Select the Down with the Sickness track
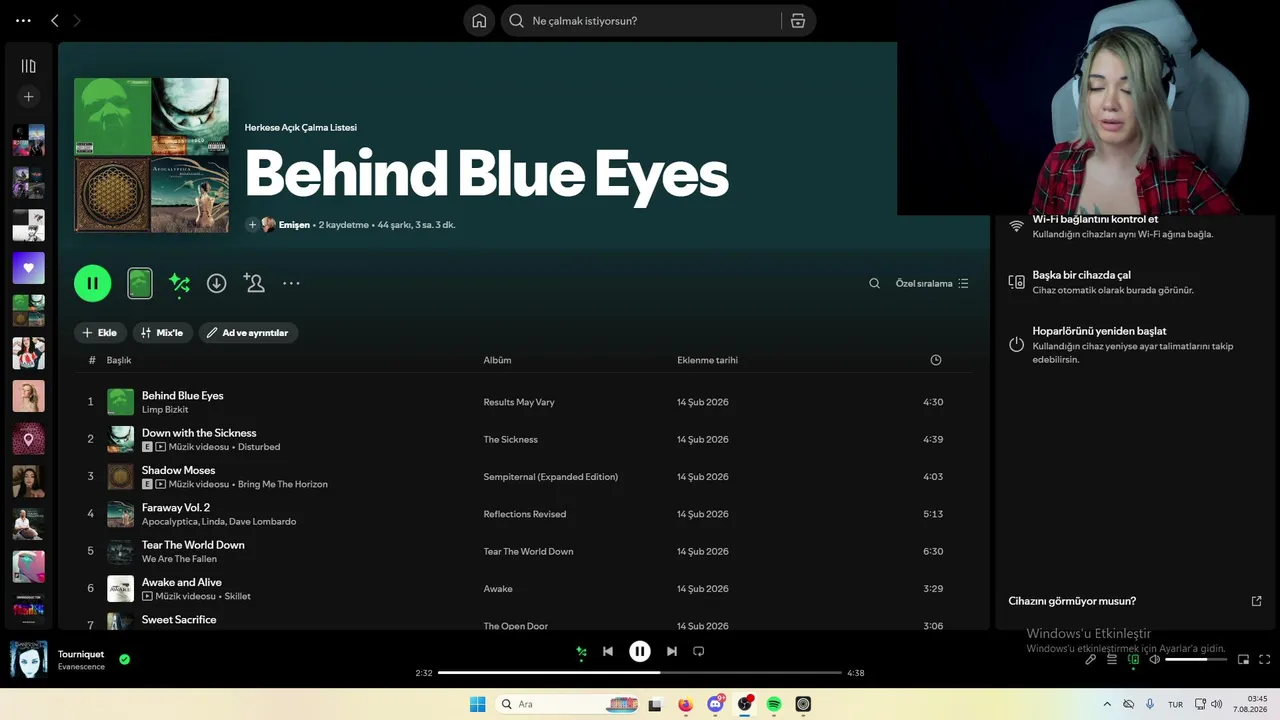The height and width of the screenshot is (720, 1280). pyautogui.click(x=199, y=433)
